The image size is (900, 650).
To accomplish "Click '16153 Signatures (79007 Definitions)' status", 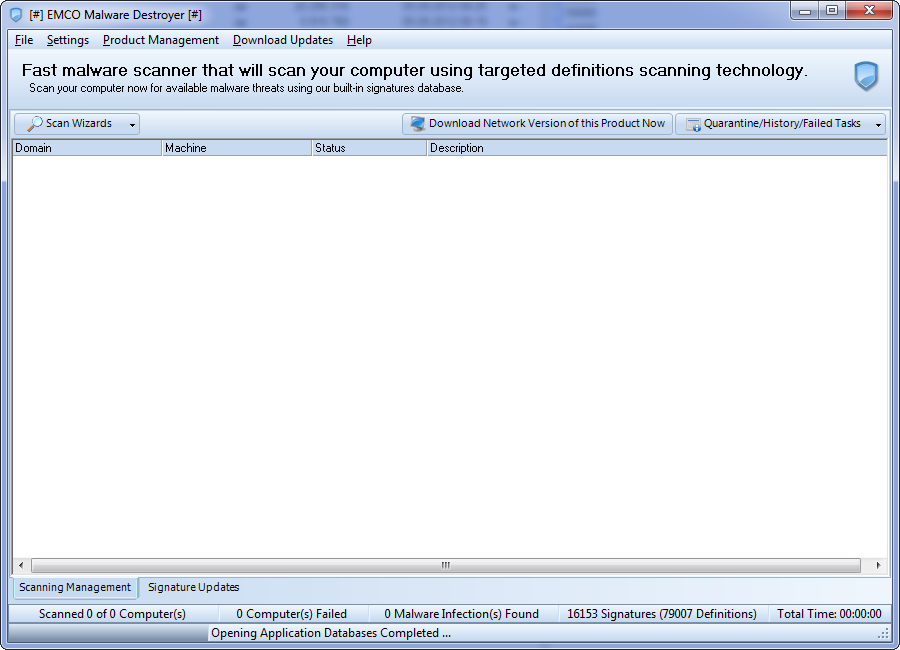I will [662, 614].
